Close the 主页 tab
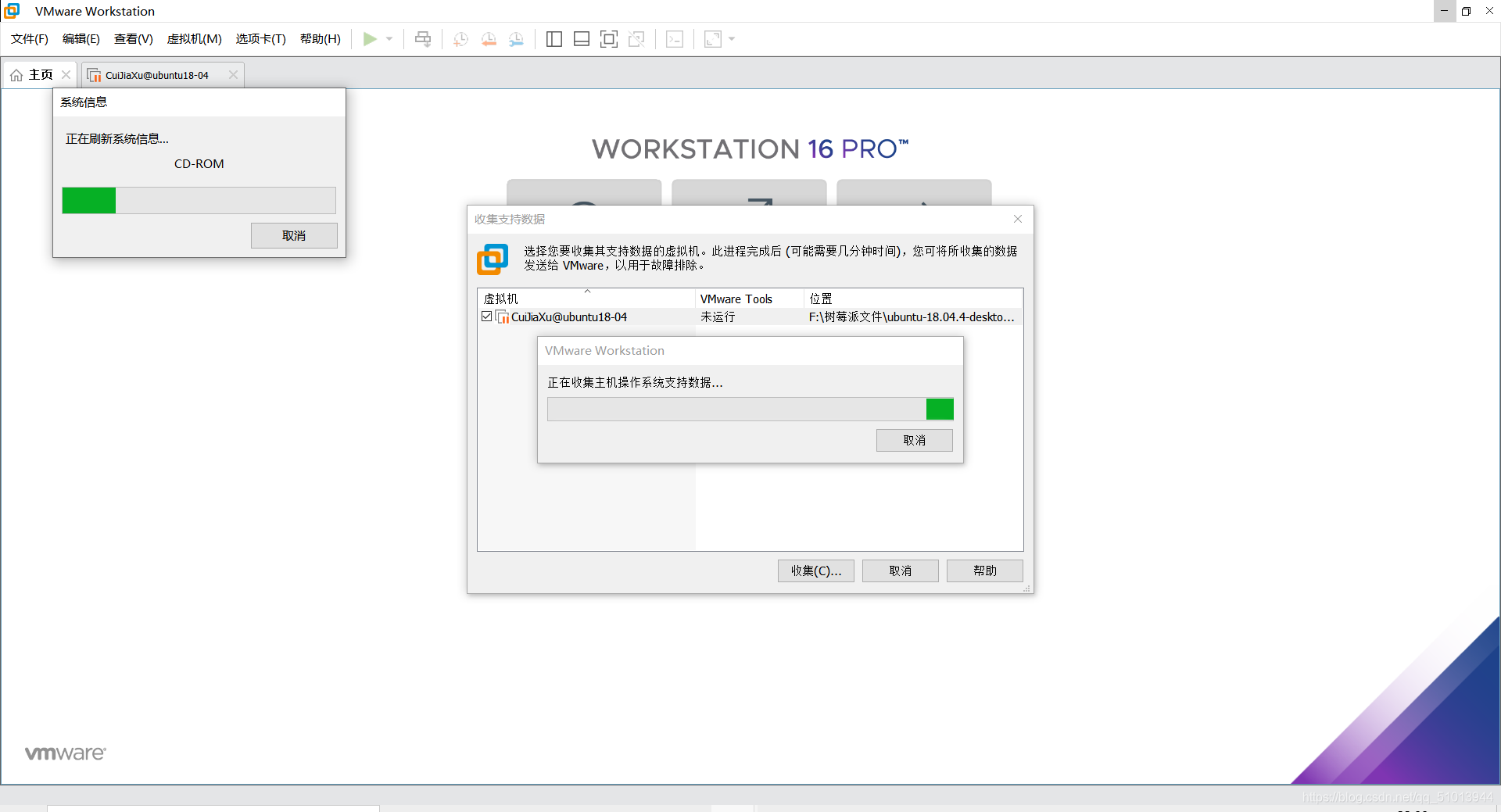Viewport: 1501px width, 812px height. pos(66,75)
